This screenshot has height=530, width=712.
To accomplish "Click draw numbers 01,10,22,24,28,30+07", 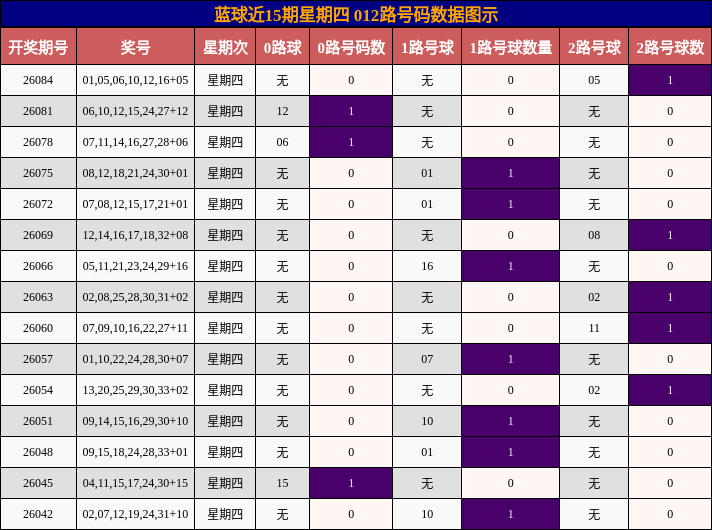I will (135, 359).
